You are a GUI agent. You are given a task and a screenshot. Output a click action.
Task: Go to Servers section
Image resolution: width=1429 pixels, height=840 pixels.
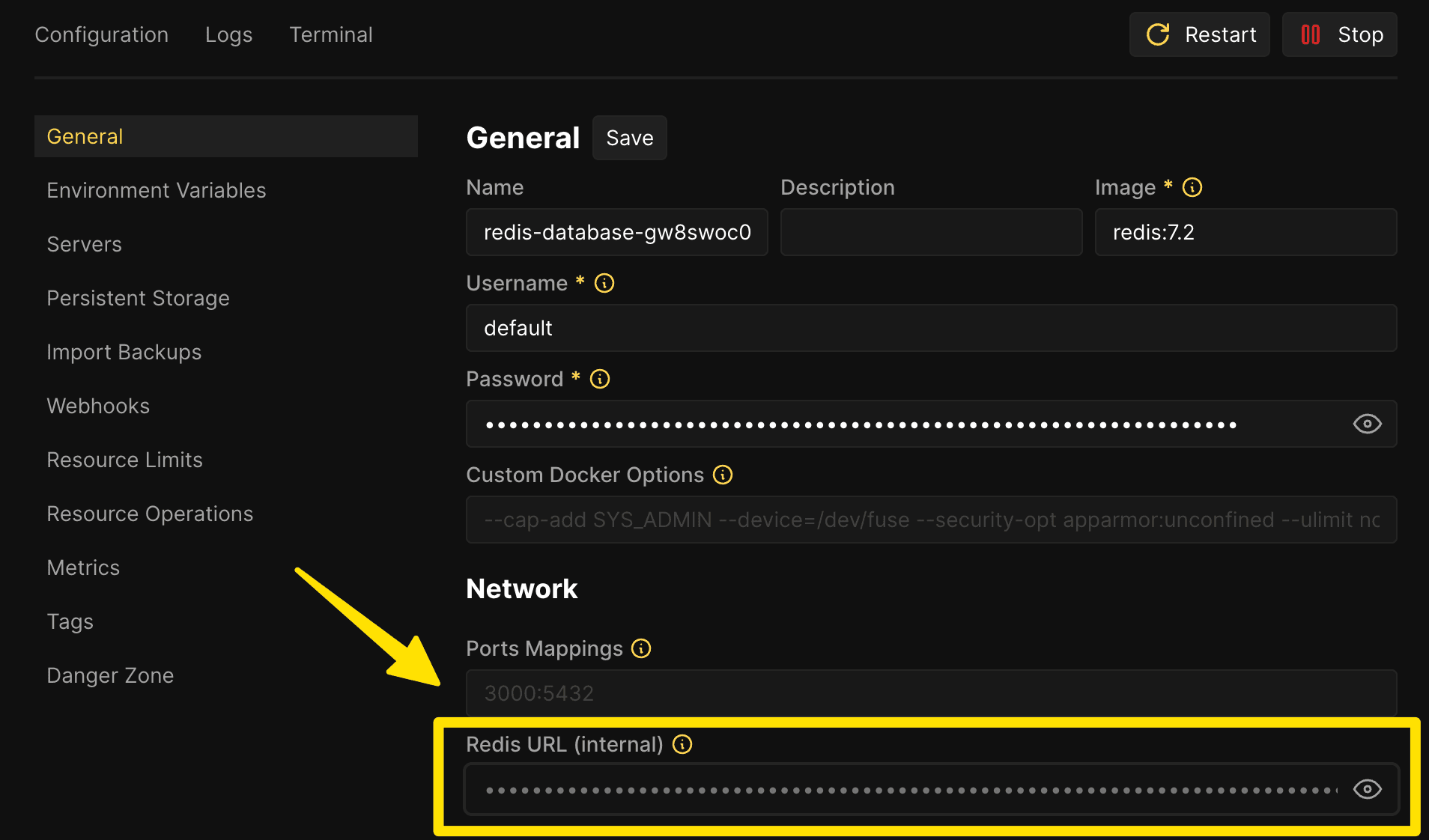[x=226, y=244]
